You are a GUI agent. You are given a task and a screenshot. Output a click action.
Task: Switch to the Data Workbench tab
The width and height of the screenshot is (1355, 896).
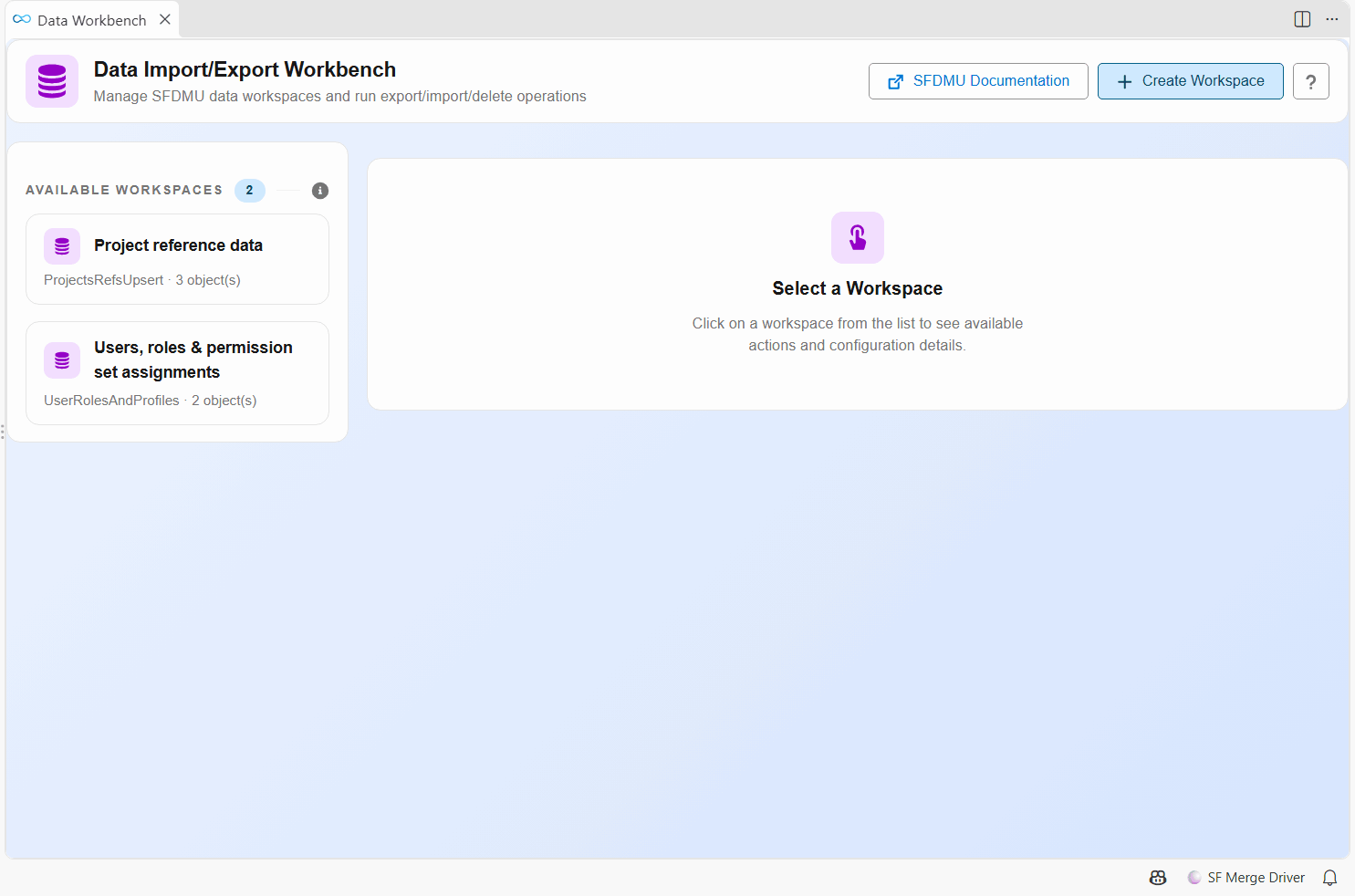click(91, 20)
